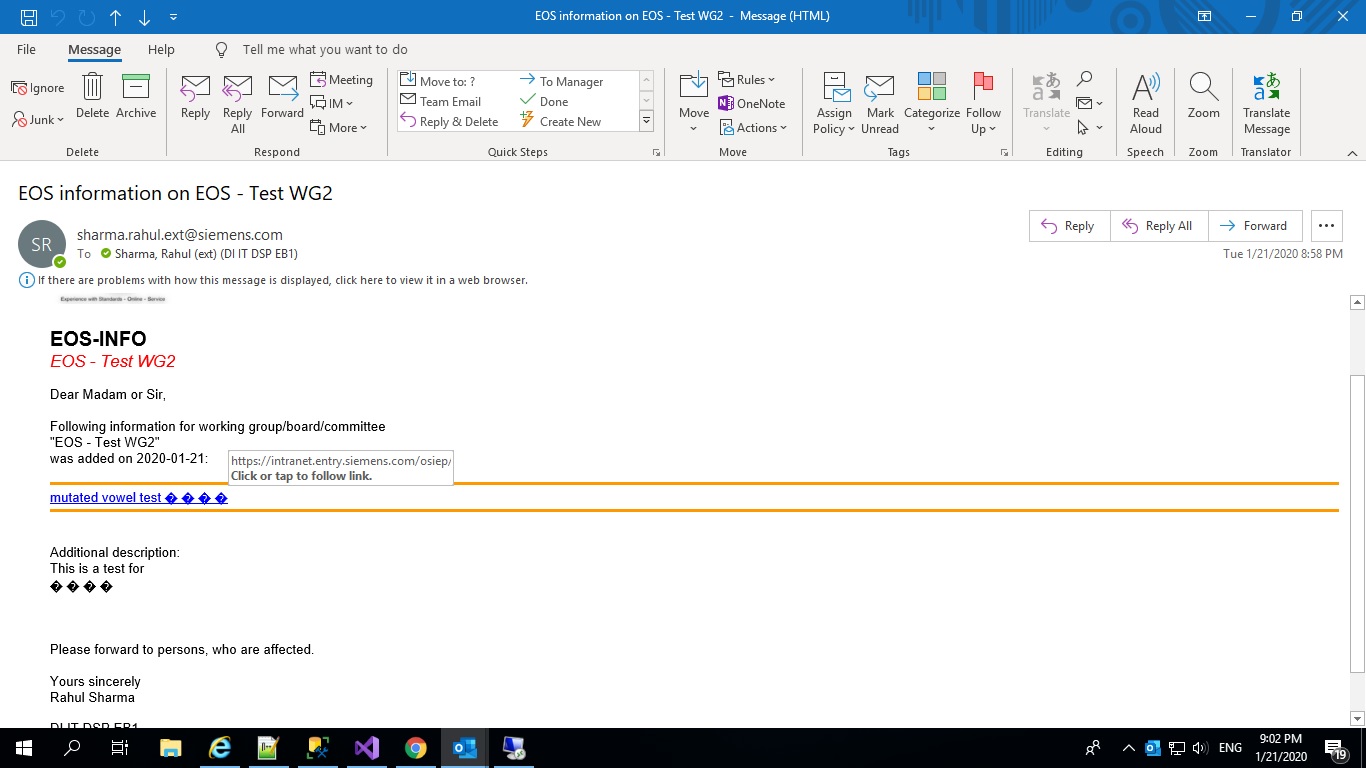Open the Windows Start menu
This screenshot has width=1366, height=768.
point(24,748)
